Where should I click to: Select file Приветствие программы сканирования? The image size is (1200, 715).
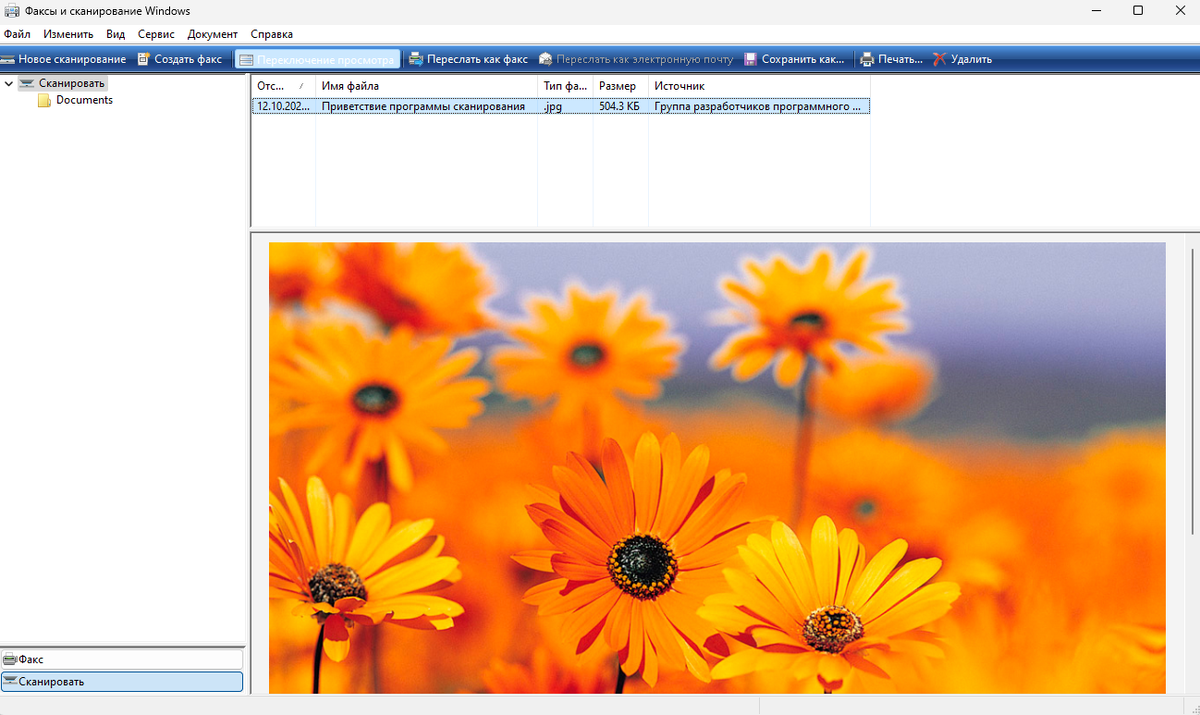coord(423,106)
